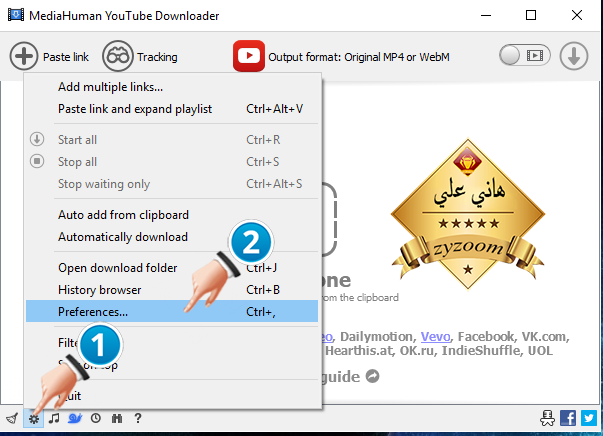603x436 pixels.
Task: Maximize the MediaHuman YouTube Downloader window
Action: point(531,15)
